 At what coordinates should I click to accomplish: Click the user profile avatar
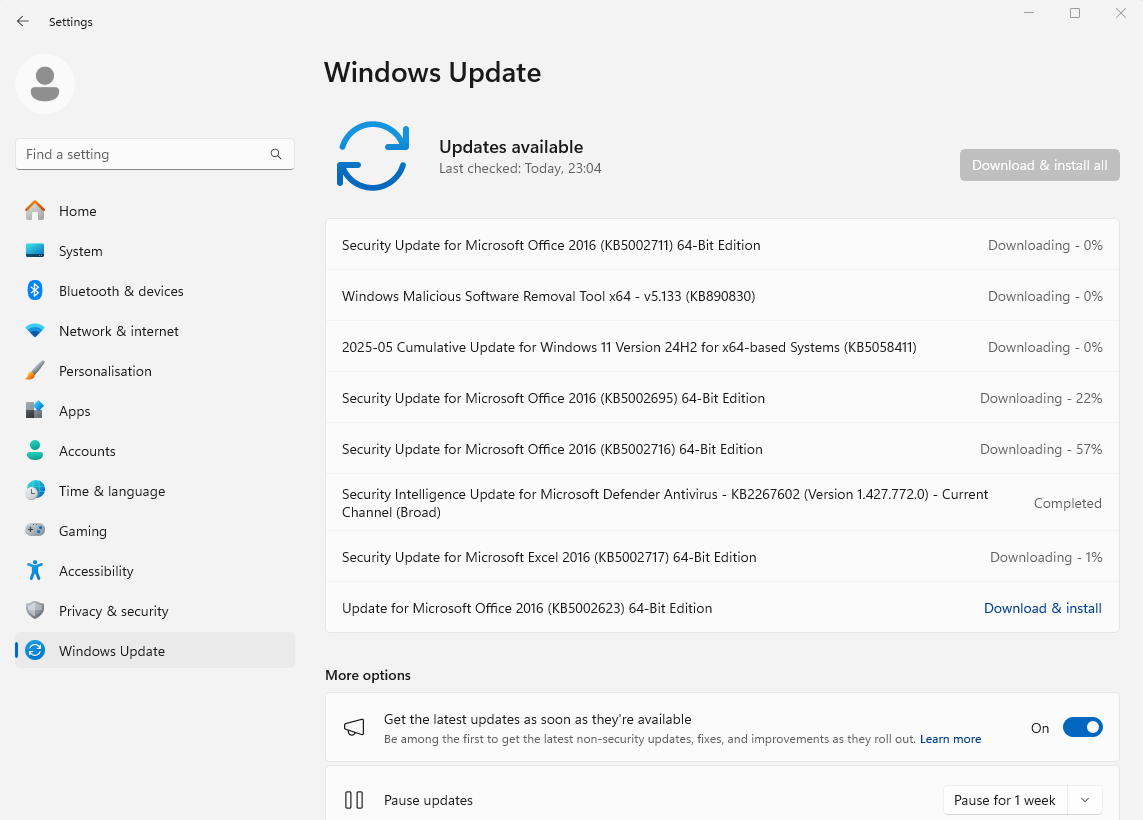tap(45, 84)
